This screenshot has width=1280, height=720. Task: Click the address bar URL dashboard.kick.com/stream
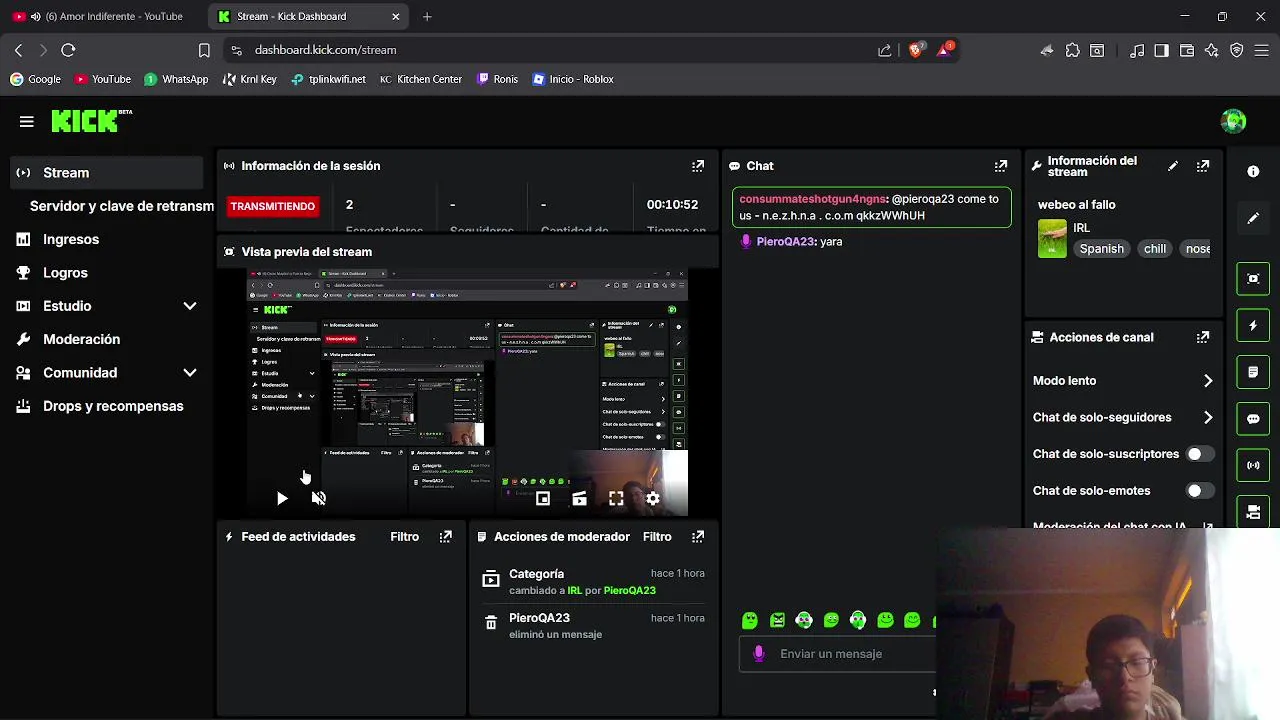325,50
